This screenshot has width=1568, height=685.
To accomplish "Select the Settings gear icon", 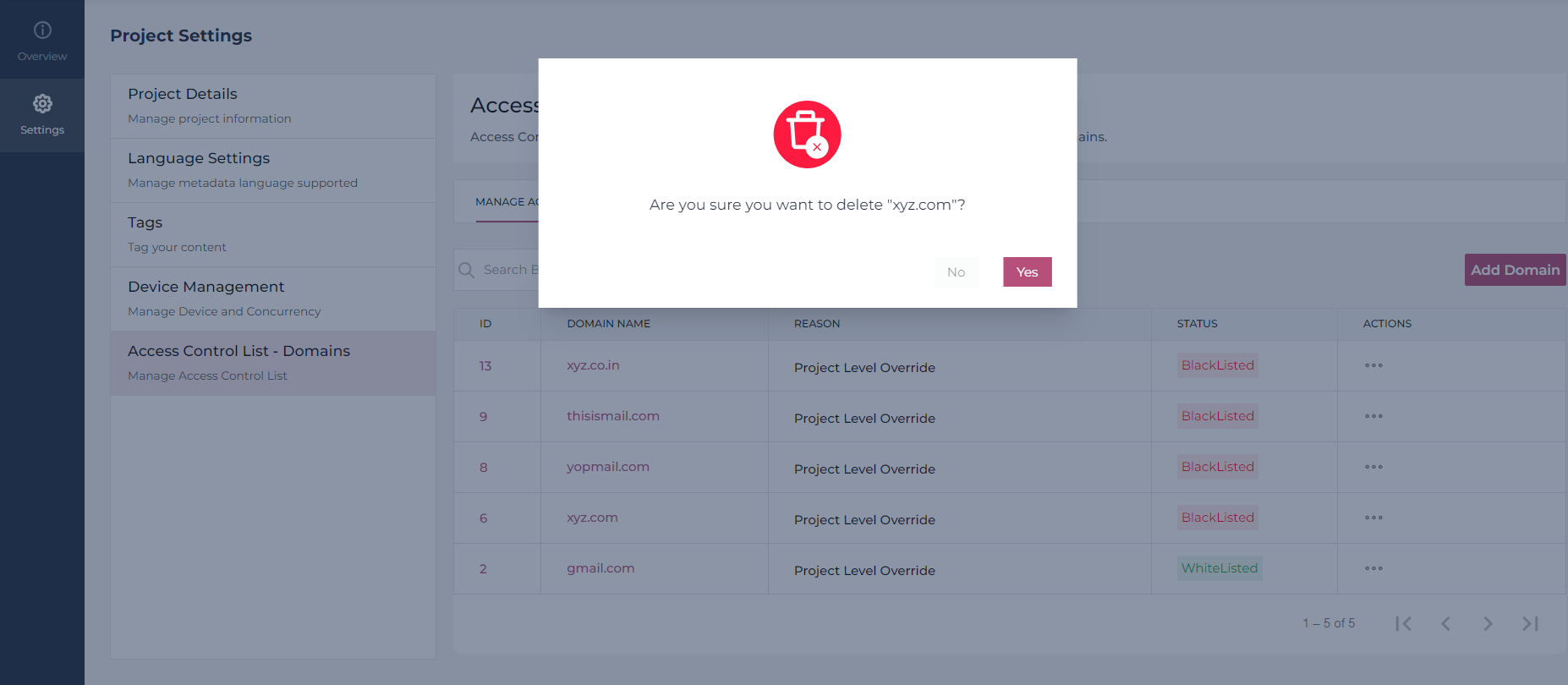I will (42, 104).
